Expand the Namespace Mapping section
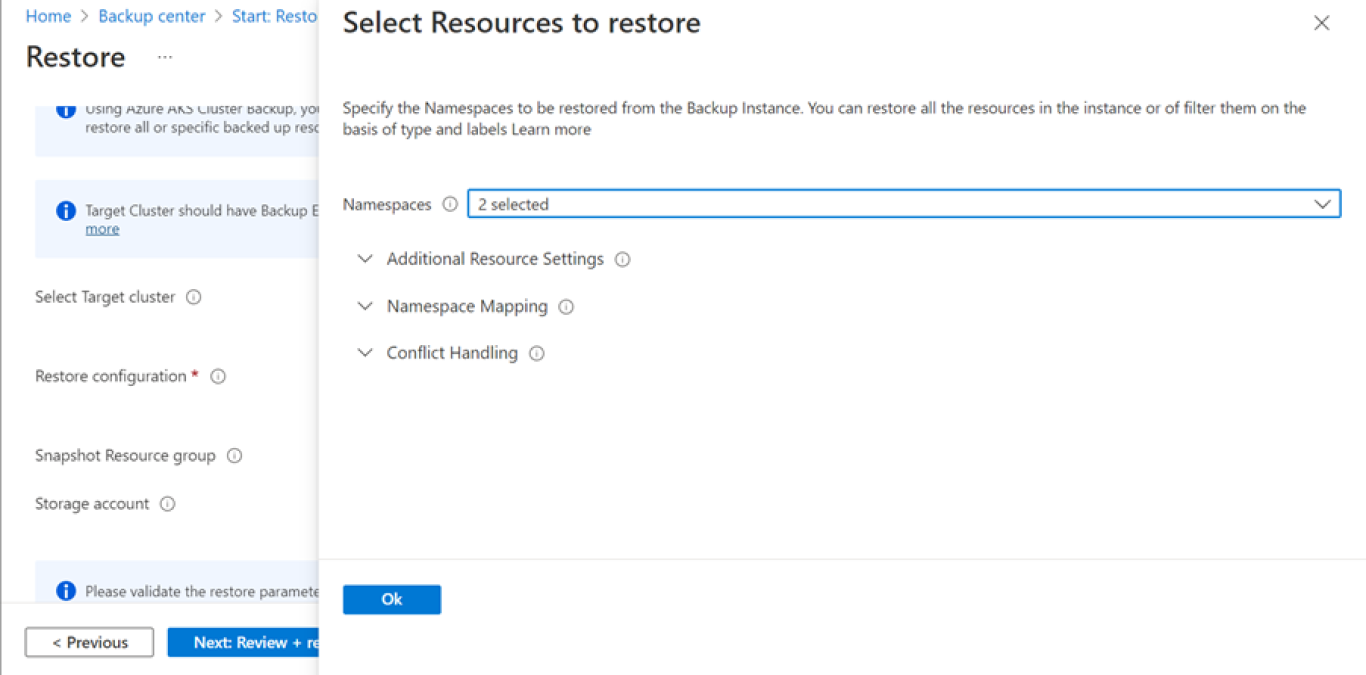1366x675 pixels. tap(365, 306)
